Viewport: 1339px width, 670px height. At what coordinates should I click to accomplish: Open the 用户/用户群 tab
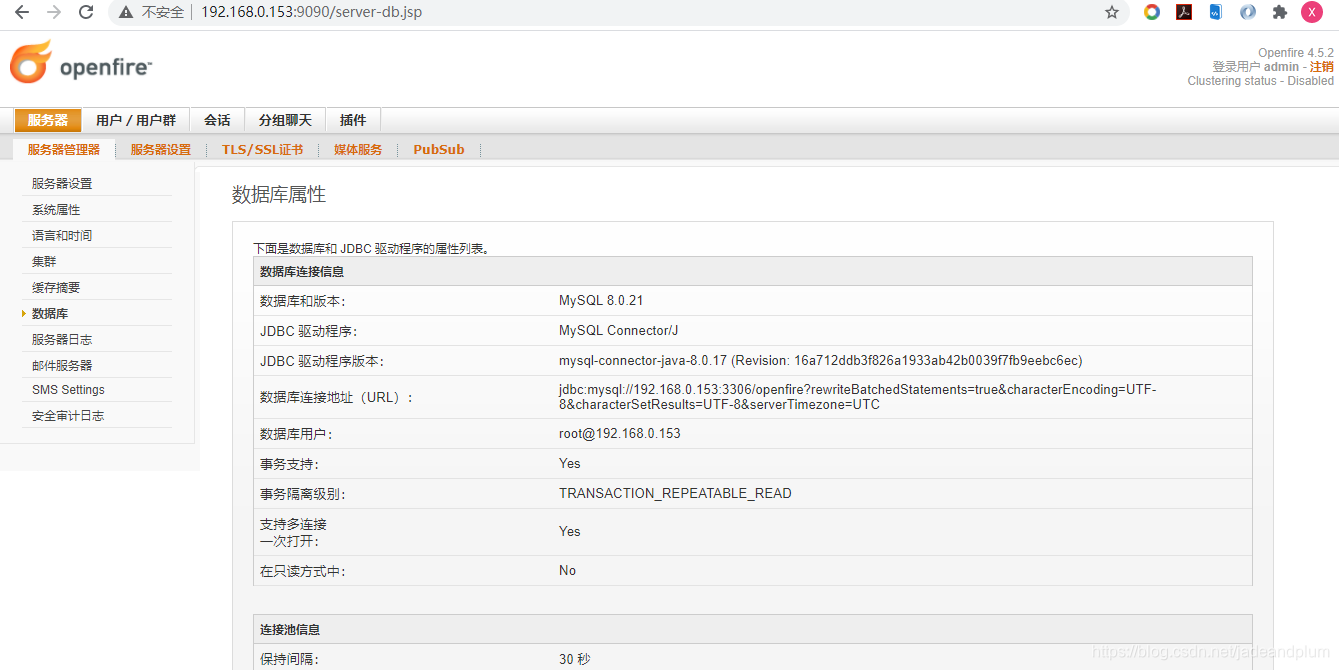[136, 120]
